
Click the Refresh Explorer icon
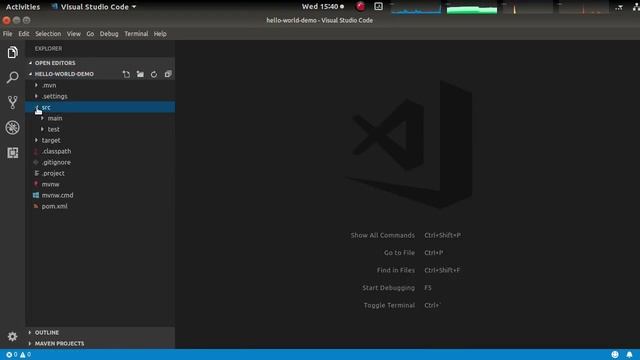tap(154, 74)
